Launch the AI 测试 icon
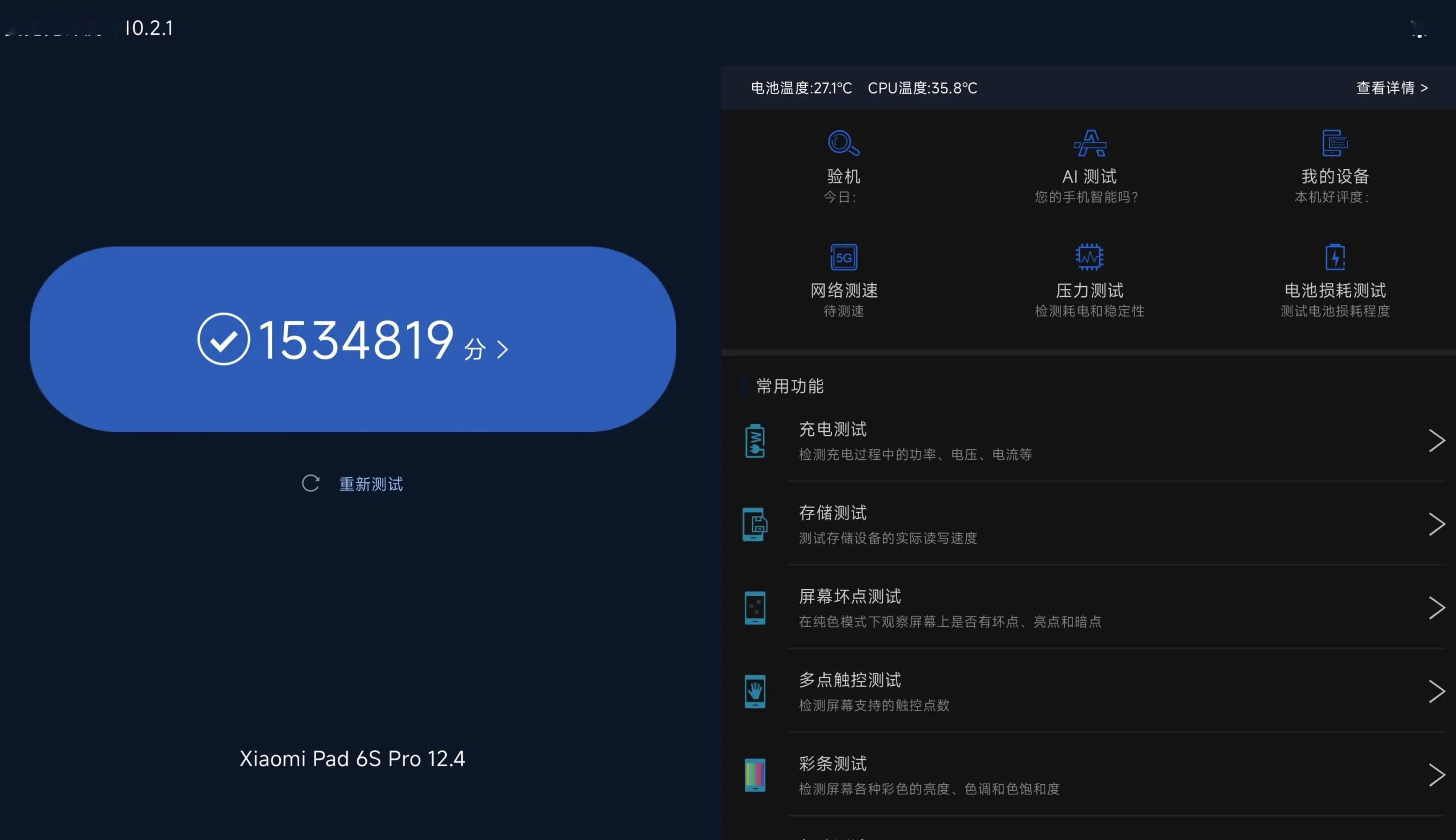The image size is (1456, 840). pos(1090,143)
